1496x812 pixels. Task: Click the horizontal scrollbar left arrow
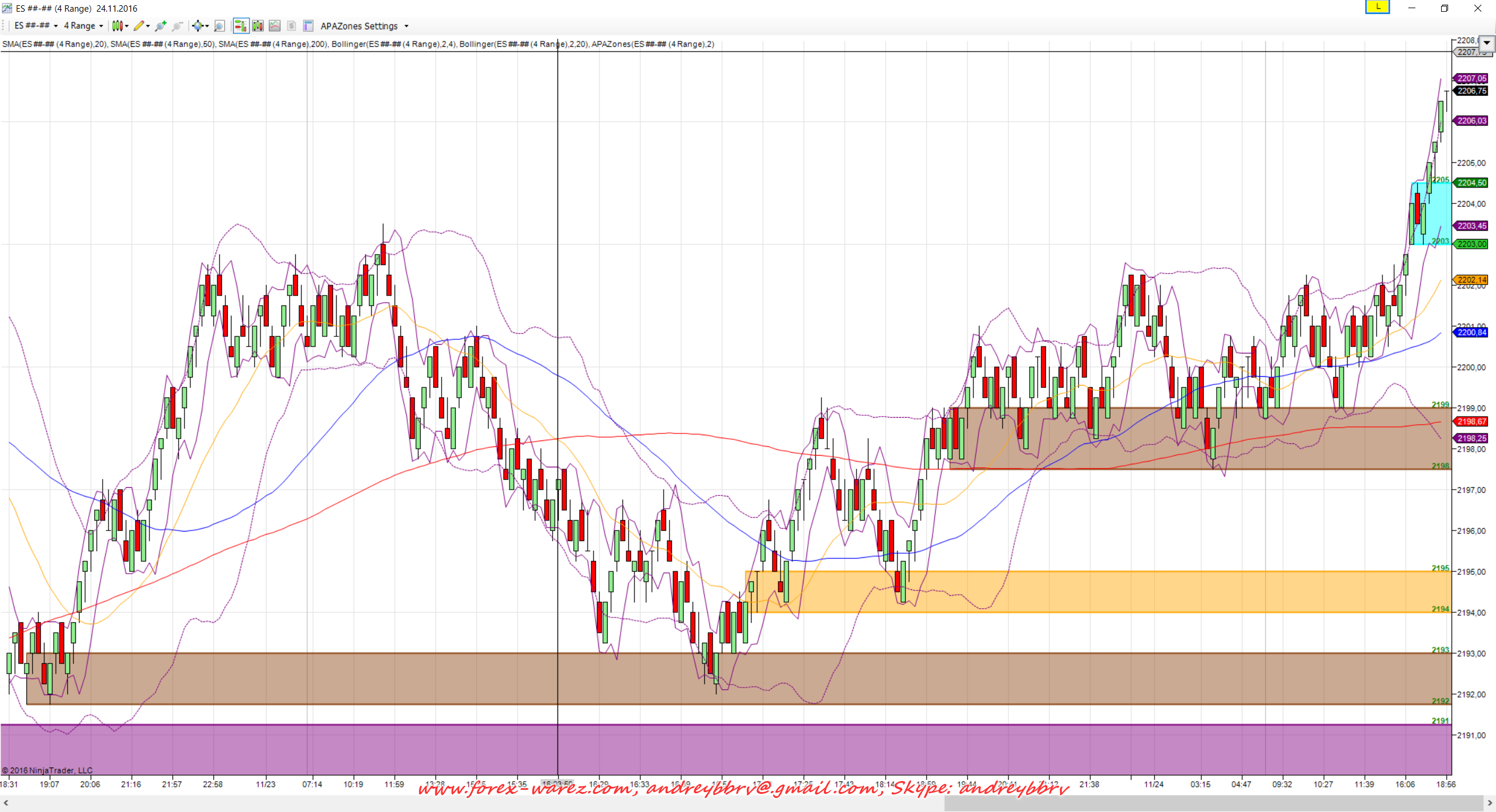click(x=6, y=803)
